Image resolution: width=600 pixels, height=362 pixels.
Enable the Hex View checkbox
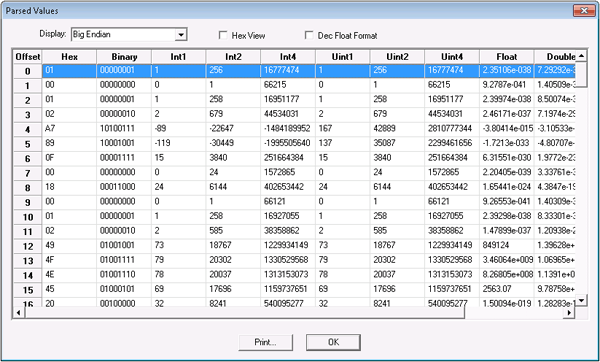[223, 35]
